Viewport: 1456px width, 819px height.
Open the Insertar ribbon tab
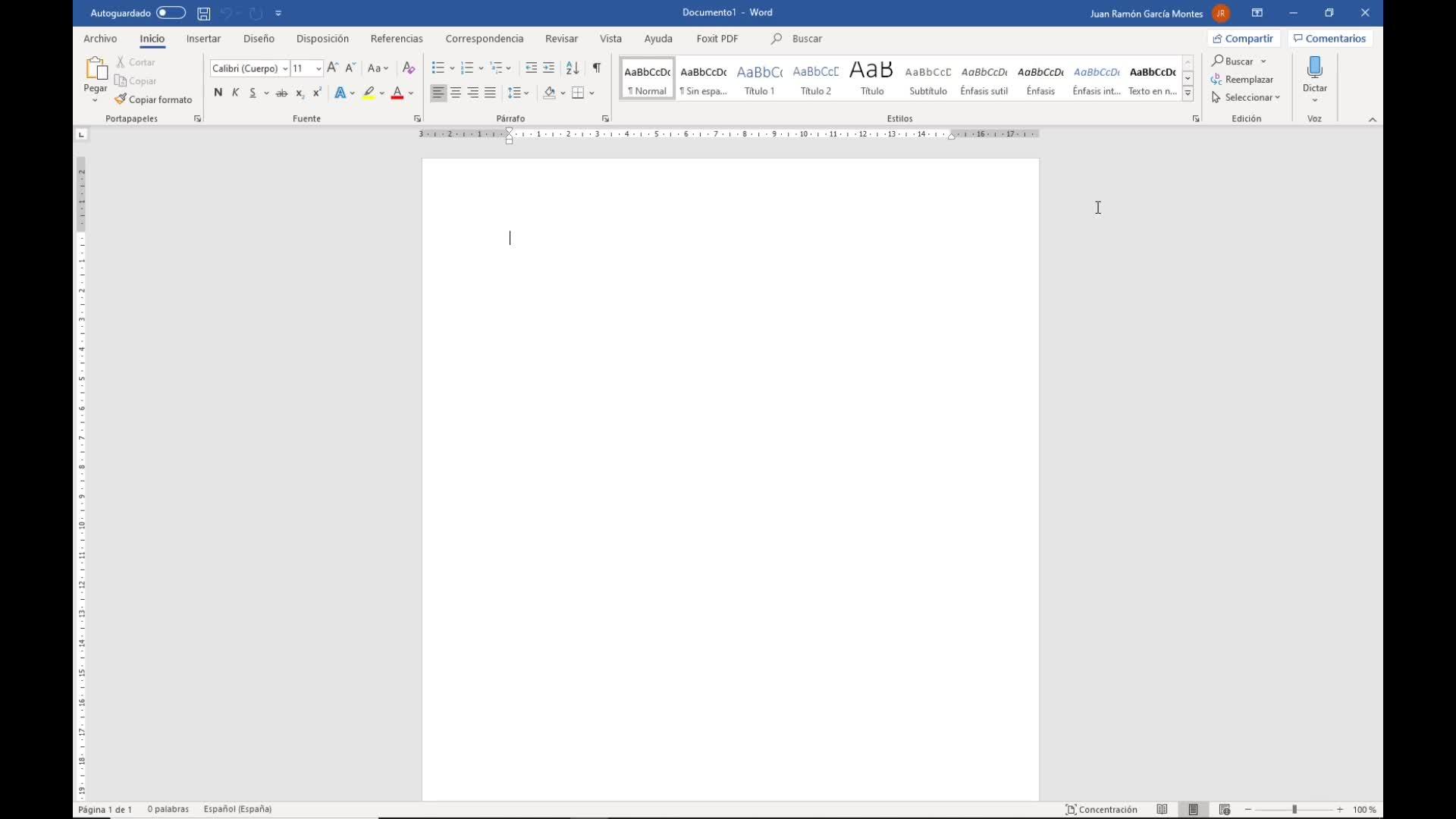(x=203, y=39)
